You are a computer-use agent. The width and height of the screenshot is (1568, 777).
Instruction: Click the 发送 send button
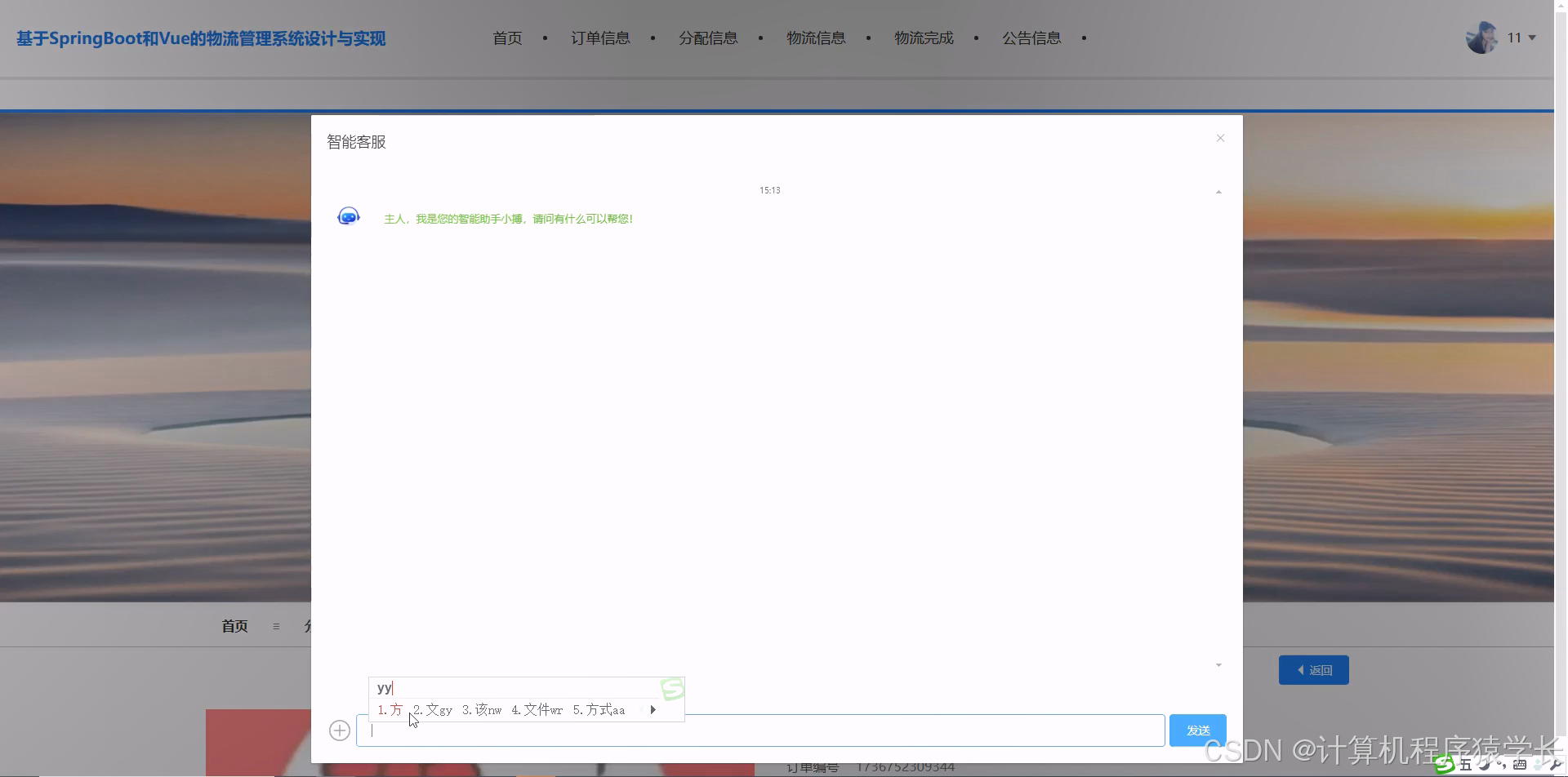coord(1197,730)
